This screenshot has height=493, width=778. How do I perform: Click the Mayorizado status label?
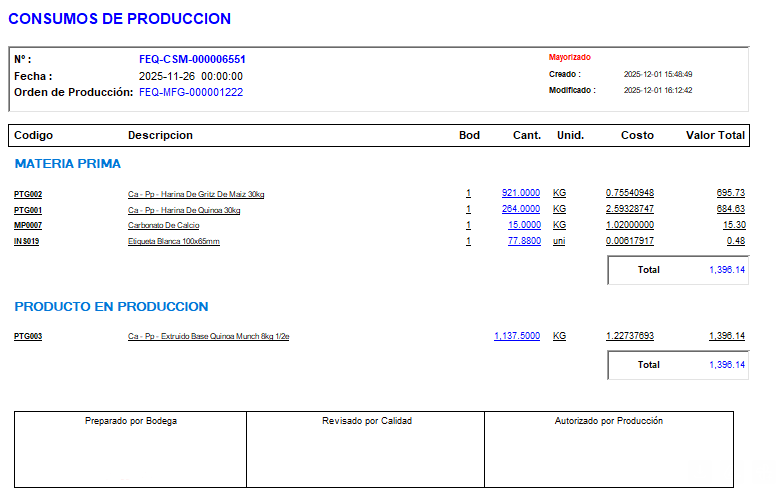click(x=570, y=57)
